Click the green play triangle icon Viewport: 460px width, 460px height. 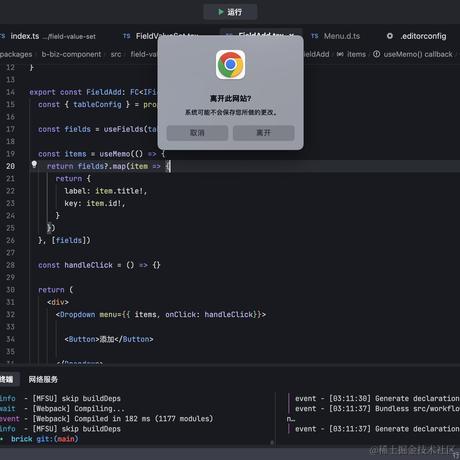point(221,12)
